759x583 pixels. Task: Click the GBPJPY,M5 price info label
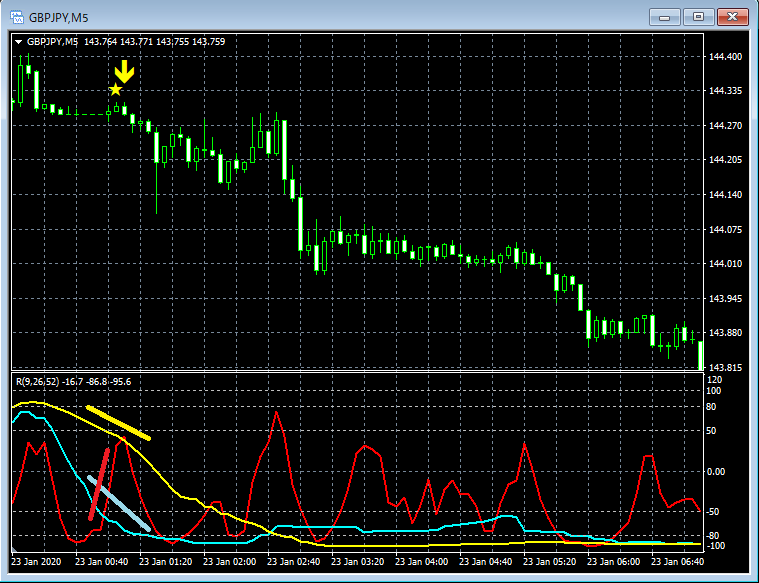[x=126, y=42]
